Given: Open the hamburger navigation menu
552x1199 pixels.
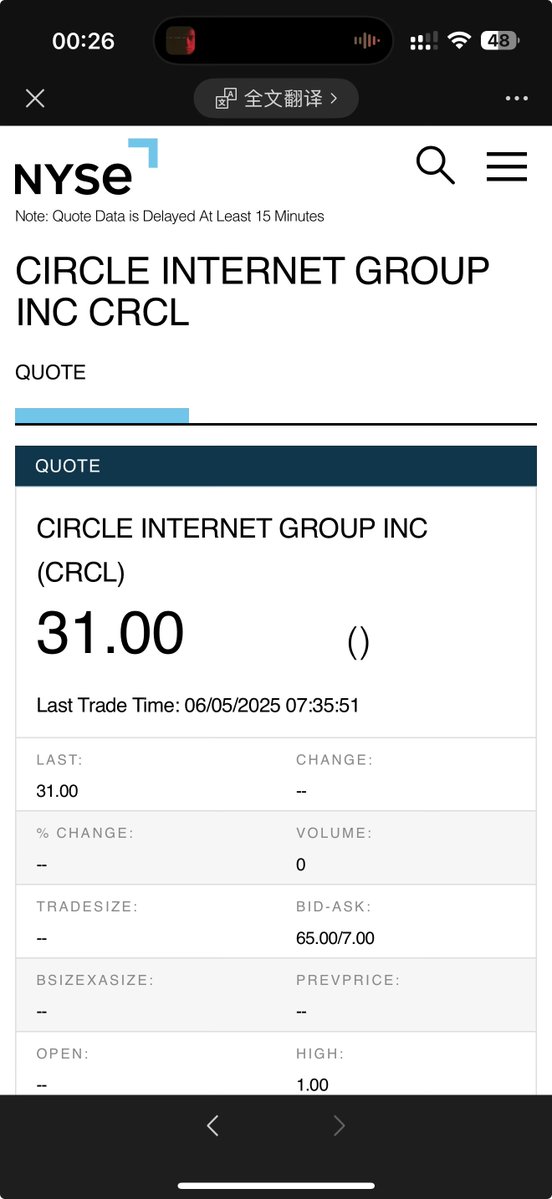Looking at the screenshot, I should [507, 166].
